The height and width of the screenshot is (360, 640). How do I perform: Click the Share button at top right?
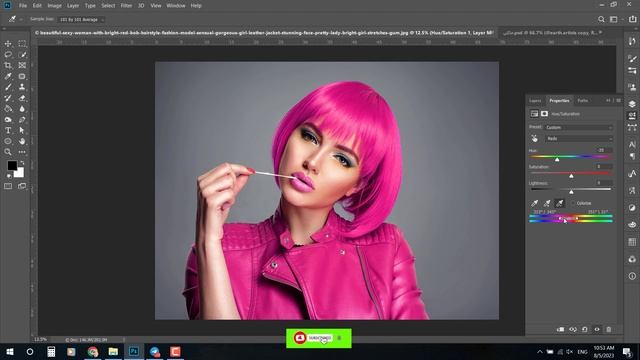[x=633, y=19]
